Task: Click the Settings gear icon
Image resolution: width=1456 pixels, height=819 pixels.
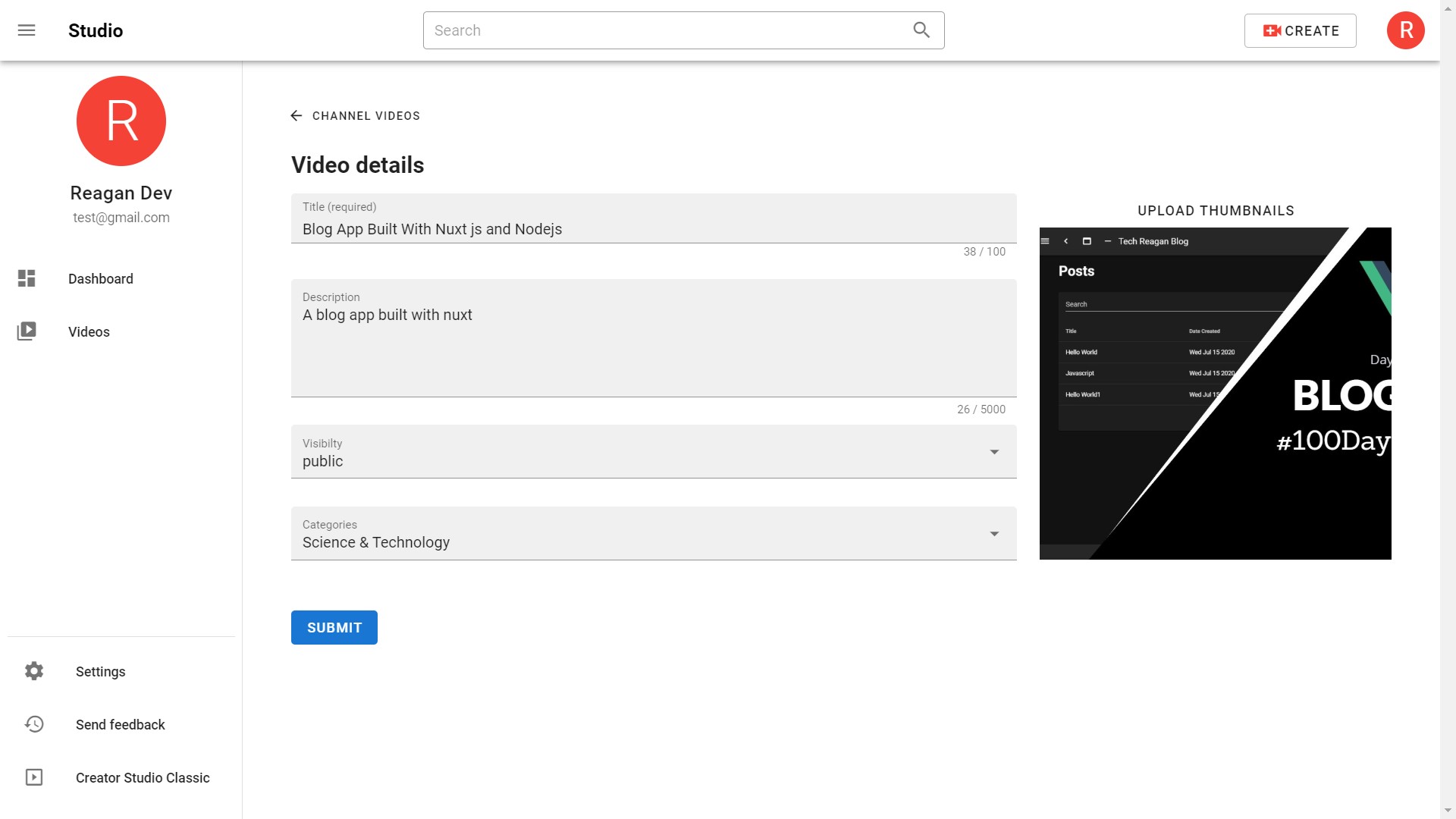Action: pyautogui.click(x=34, y=671)
